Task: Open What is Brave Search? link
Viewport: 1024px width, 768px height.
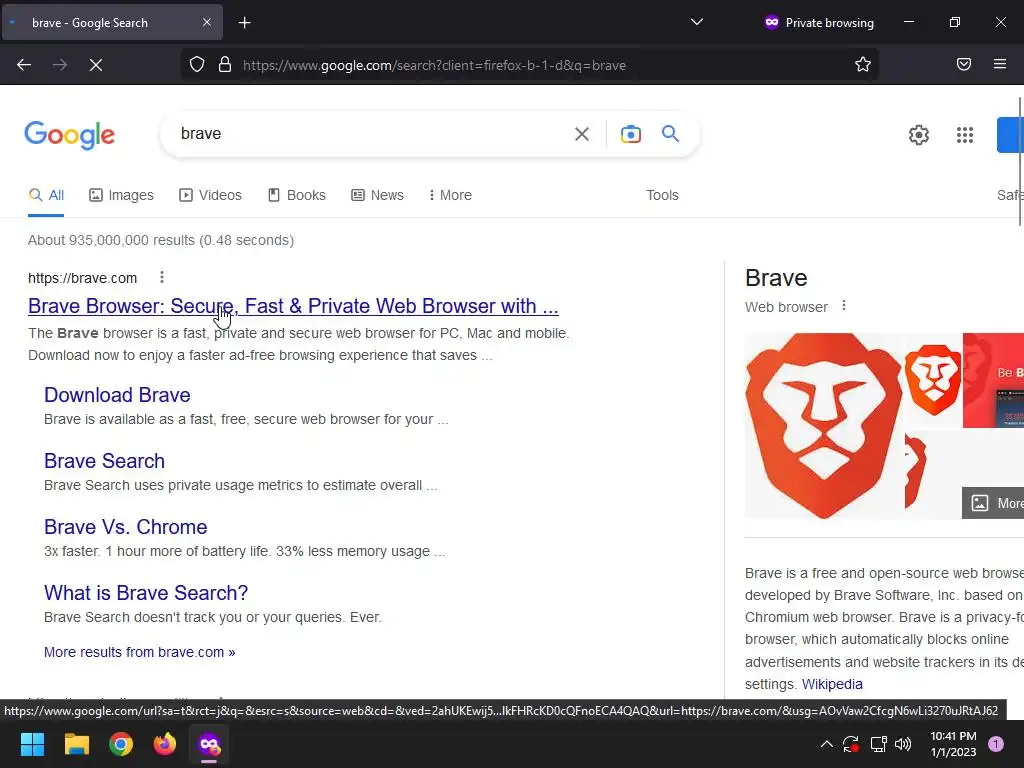Action: tap(146, 593)
